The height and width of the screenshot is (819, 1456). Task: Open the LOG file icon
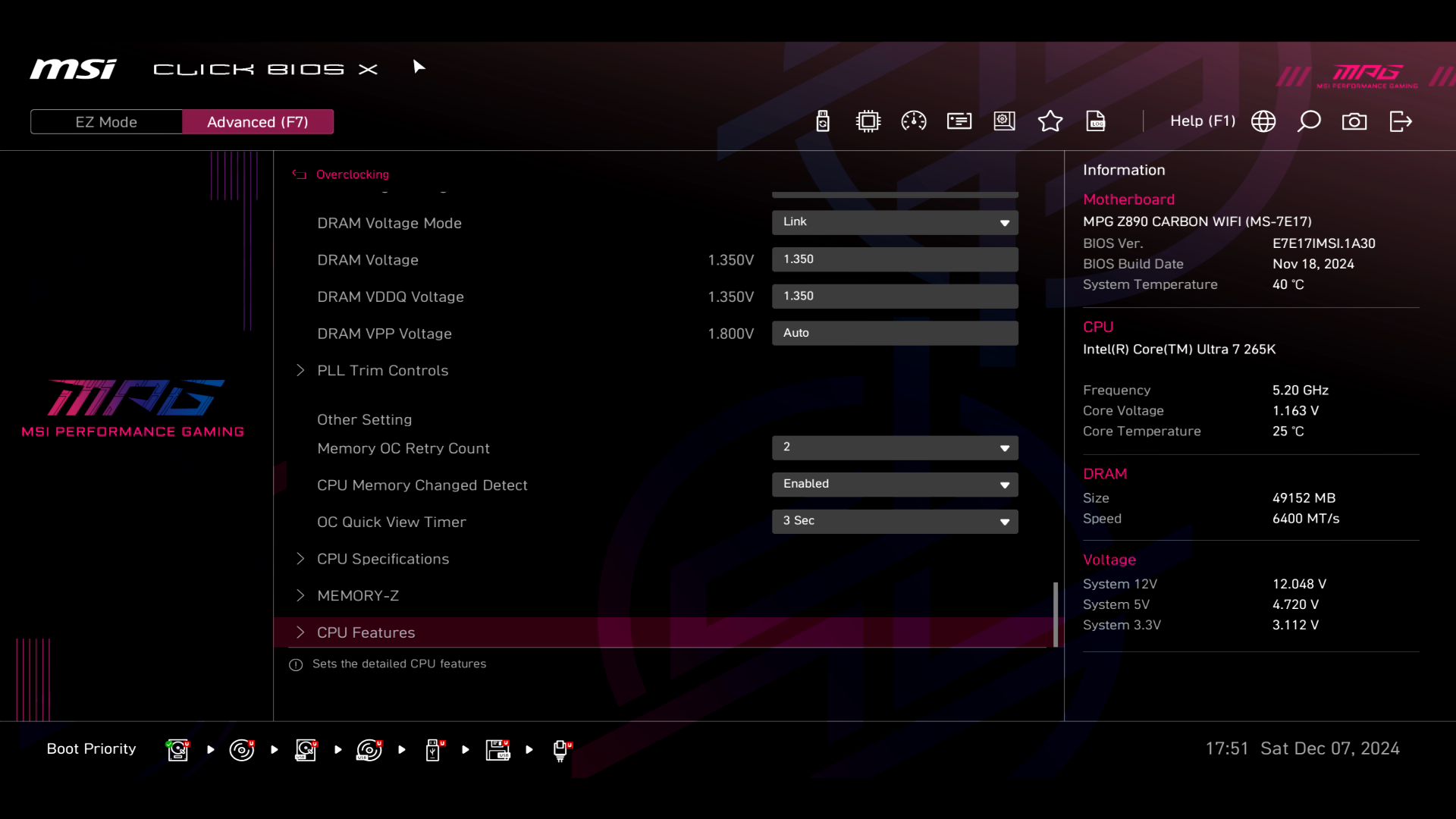coord(1096,121)
